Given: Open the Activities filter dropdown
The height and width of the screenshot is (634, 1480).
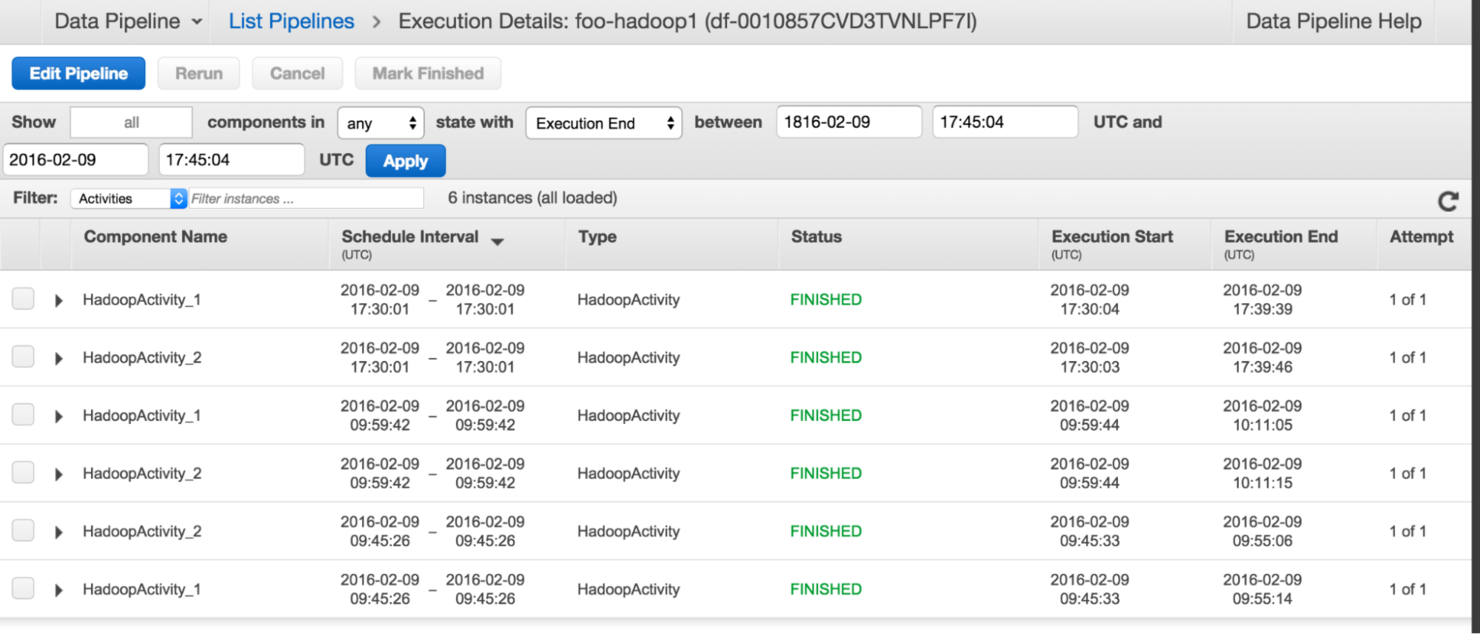Looking at the screenshot, I should pos(128,198).
